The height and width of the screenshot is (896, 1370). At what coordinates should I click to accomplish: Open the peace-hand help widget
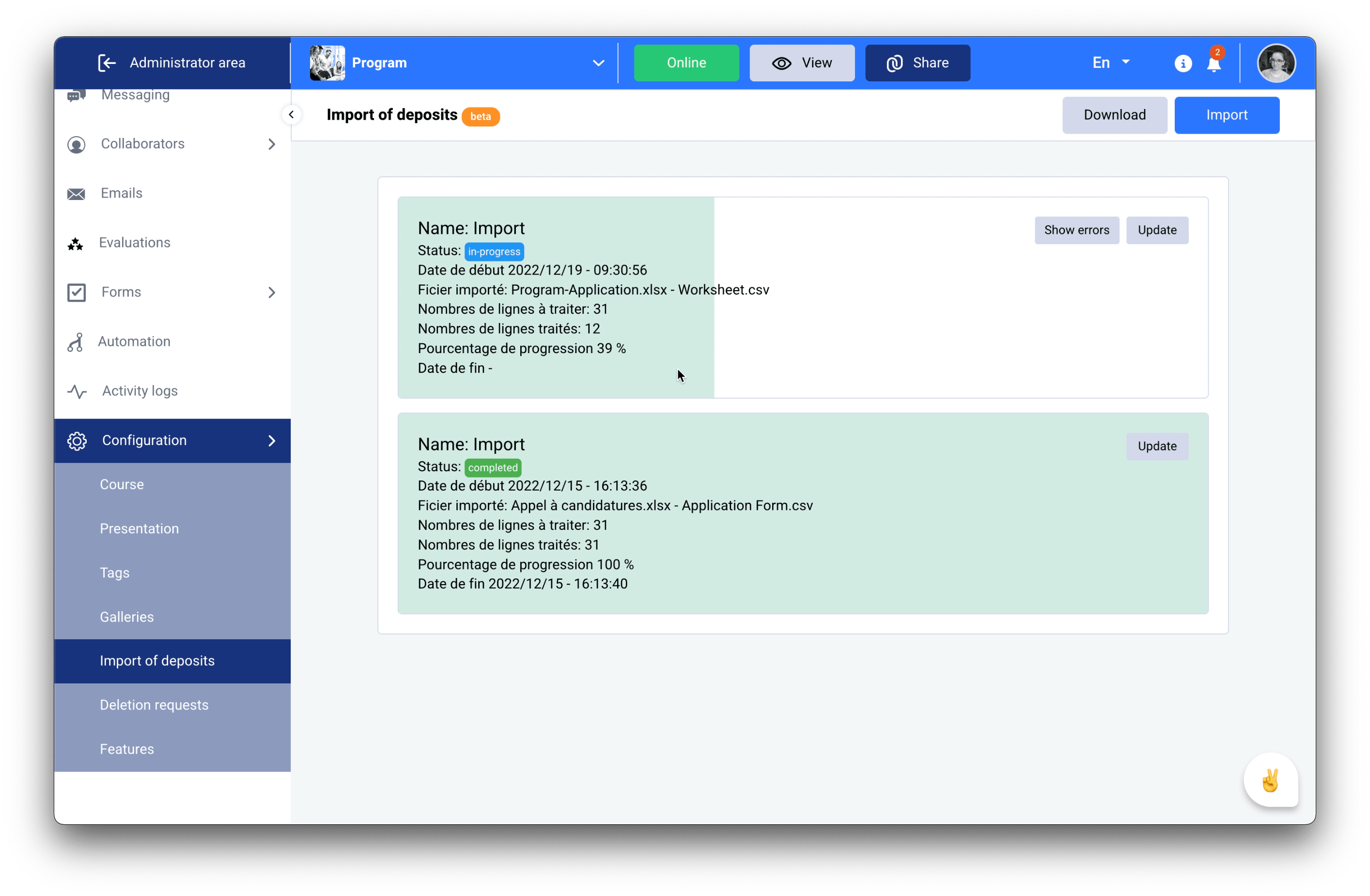point(1270,780)
